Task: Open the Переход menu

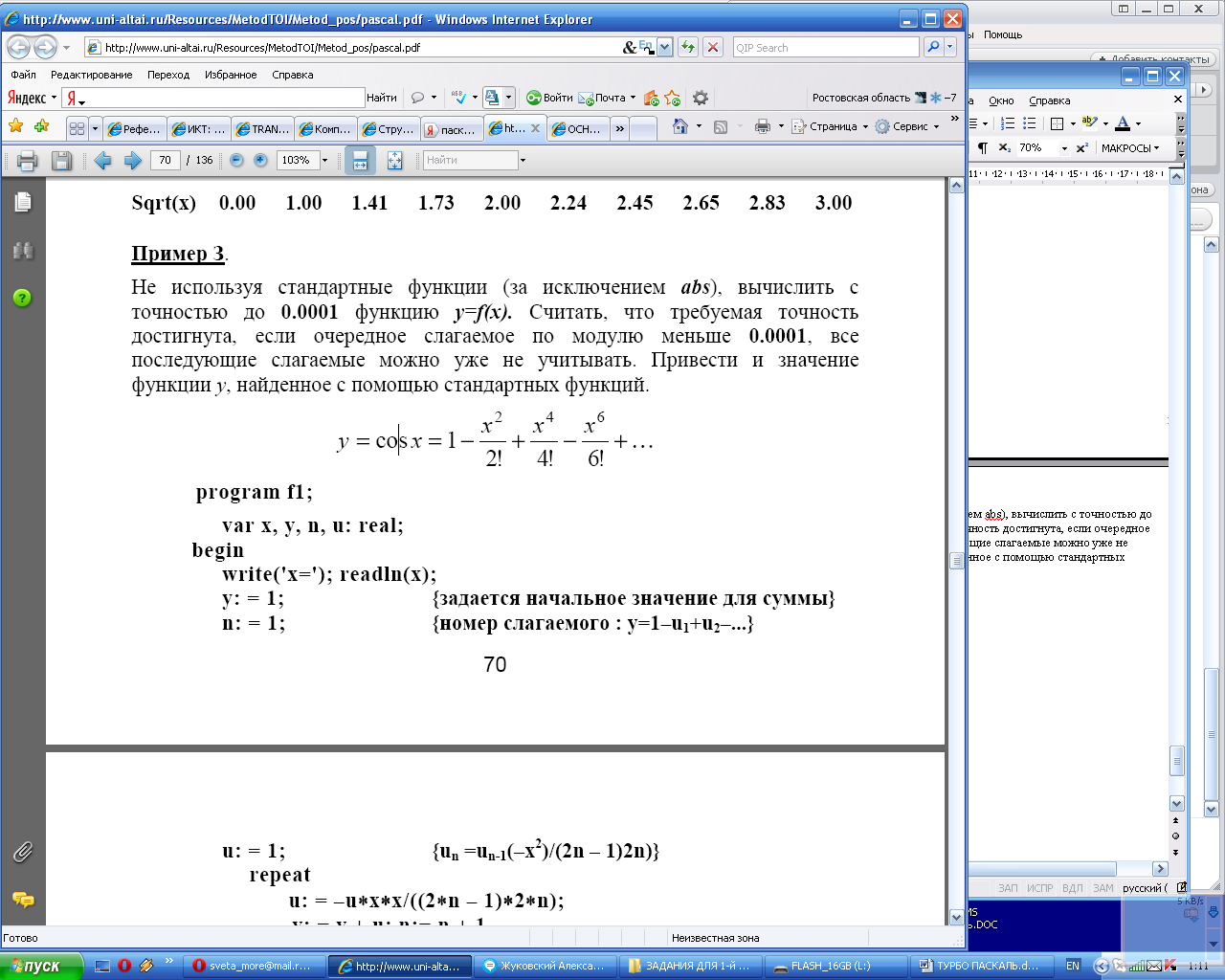Action: [x=168, y=75]
